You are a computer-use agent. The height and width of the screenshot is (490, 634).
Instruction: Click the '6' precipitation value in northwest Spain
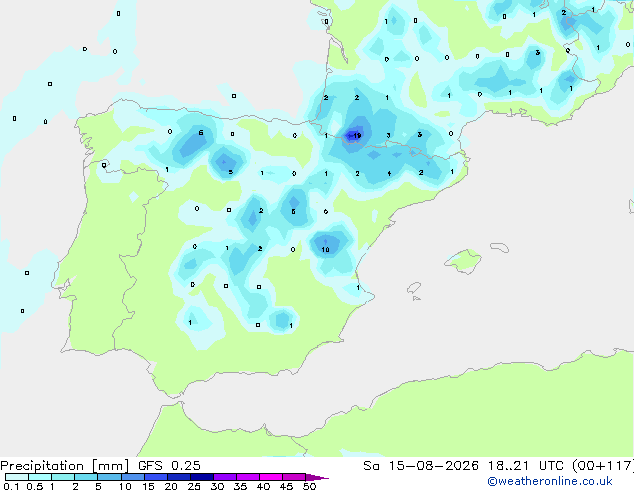pyautogui.click(x=201, y=133)
